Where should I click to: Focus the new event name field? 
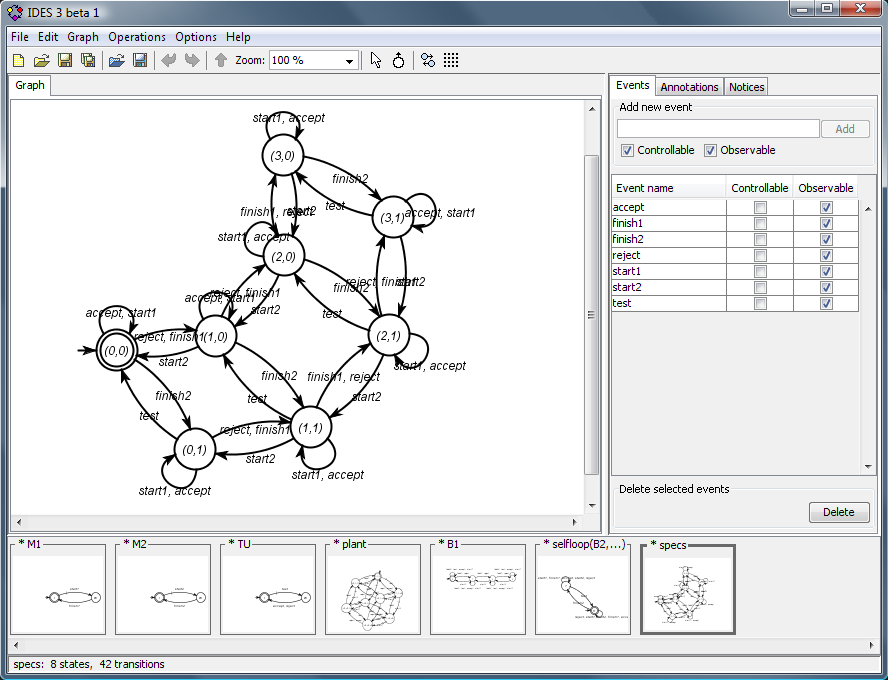[718, 129]
